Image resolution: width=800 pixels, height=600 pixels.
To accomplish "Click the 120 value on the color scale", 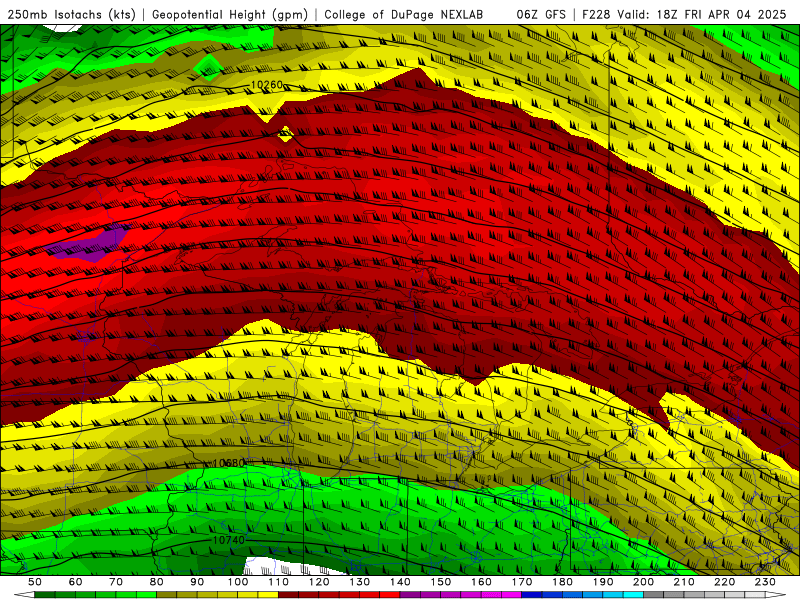I will (x=319, y=582).
